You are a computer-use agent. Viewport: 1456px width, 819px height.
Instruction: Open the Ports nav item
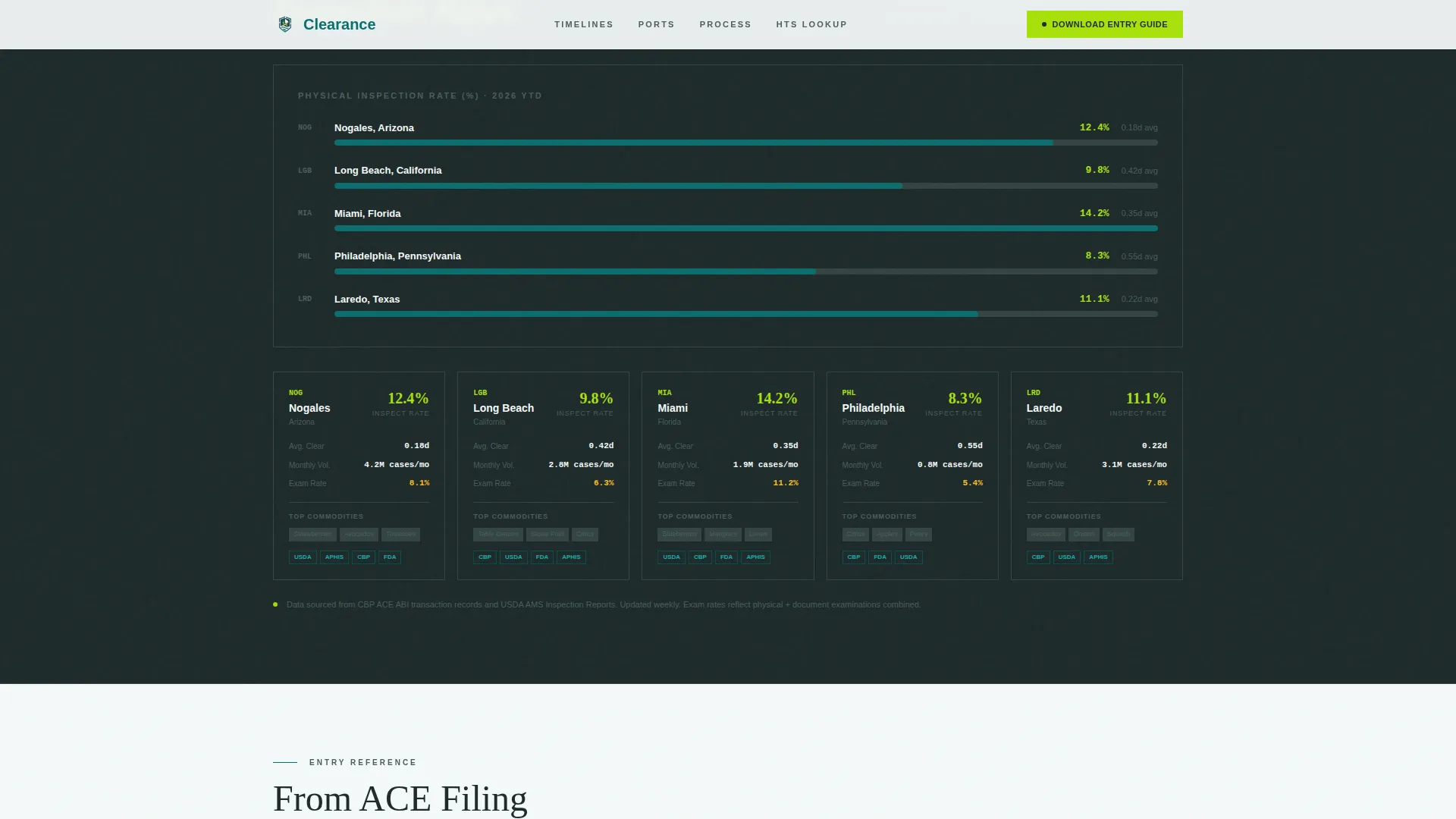[x=657, y=24]
